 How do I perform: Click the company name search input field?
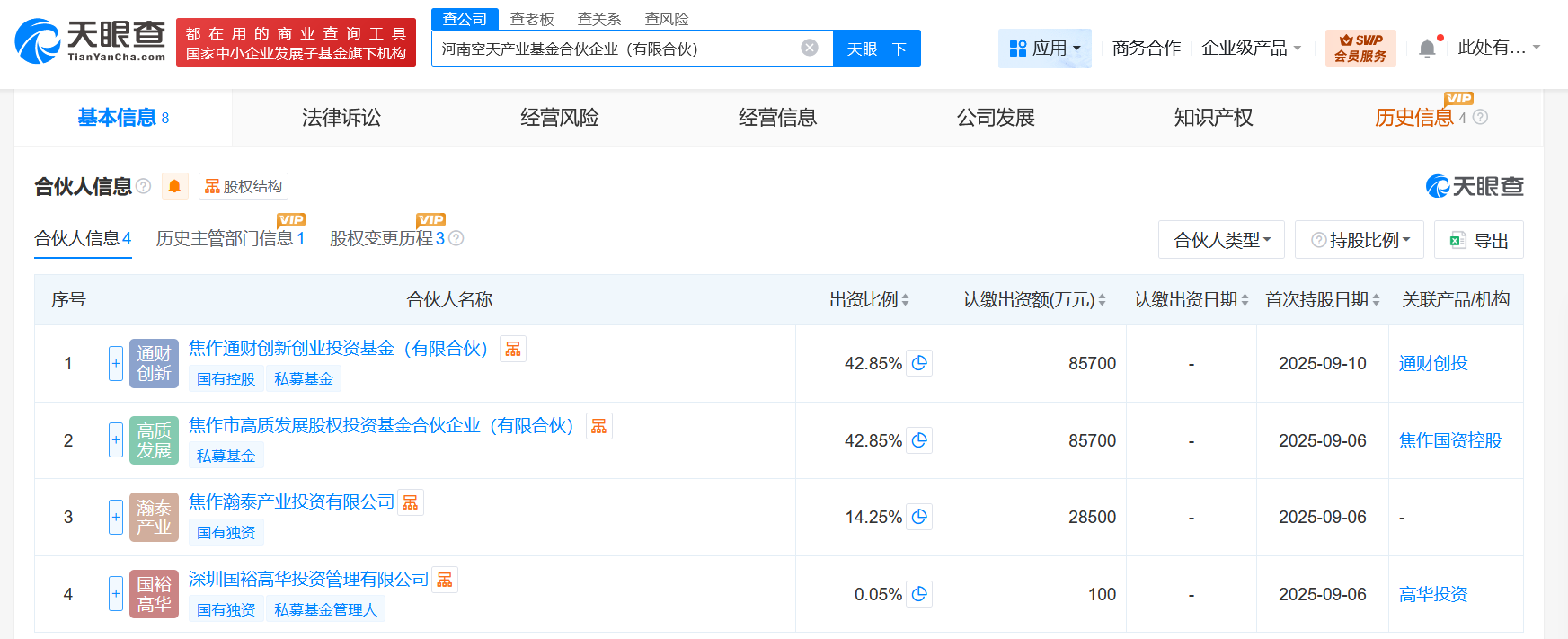(616, 49)
